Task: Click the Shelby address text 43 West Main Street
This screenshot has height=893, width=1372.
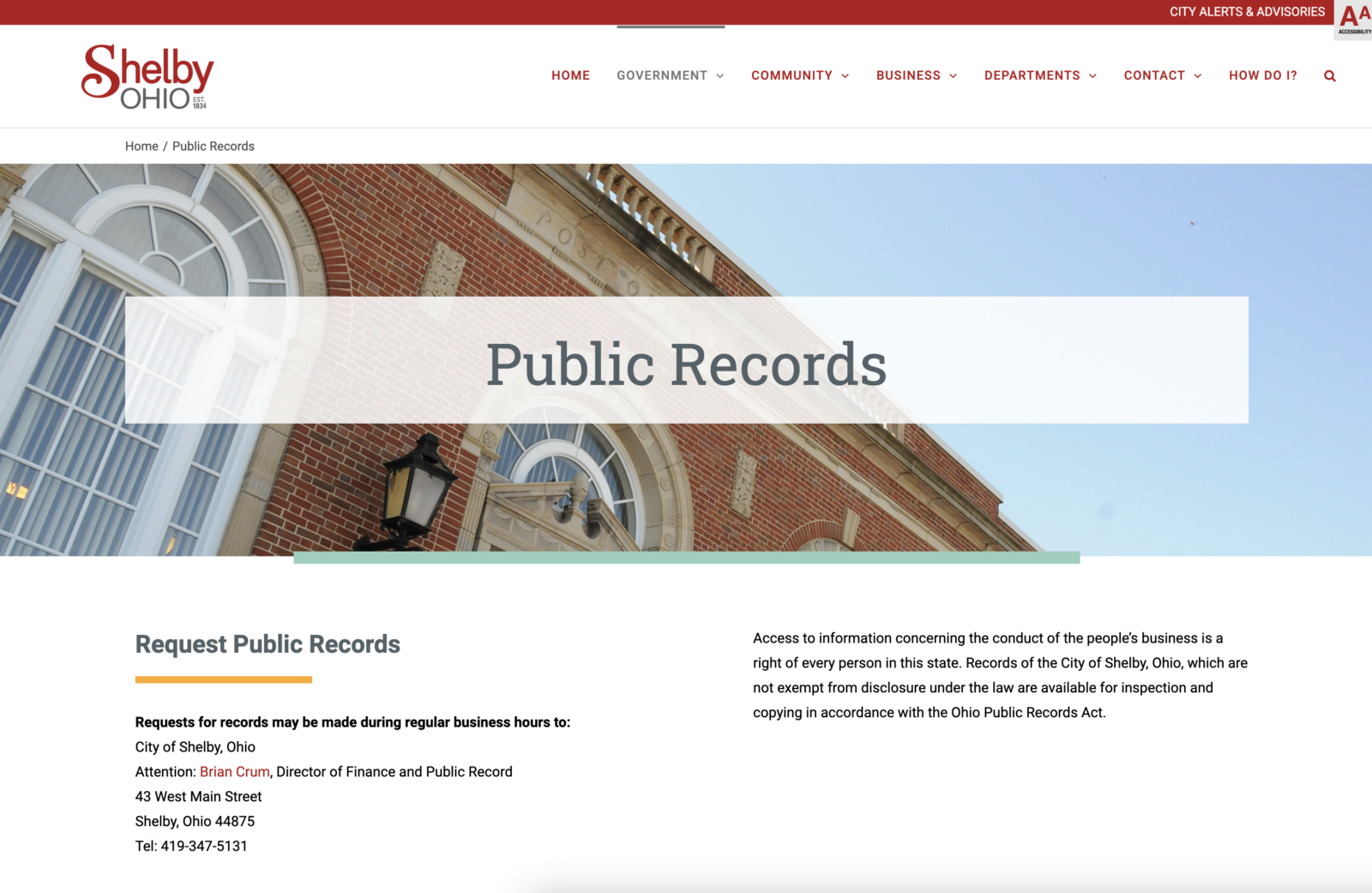Action: pos(198,796)
